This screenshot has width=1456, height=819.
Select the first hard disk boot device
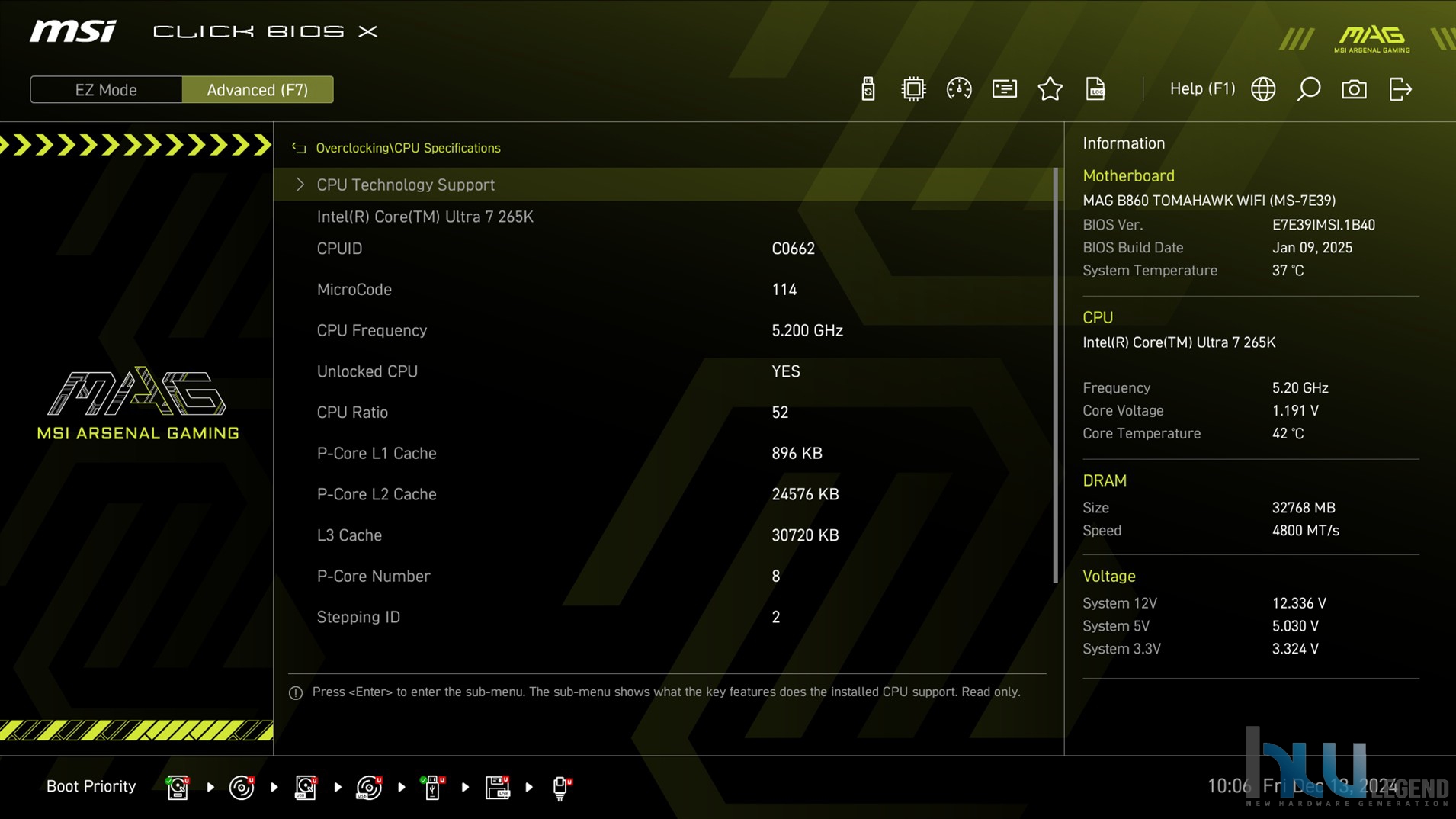178,787
